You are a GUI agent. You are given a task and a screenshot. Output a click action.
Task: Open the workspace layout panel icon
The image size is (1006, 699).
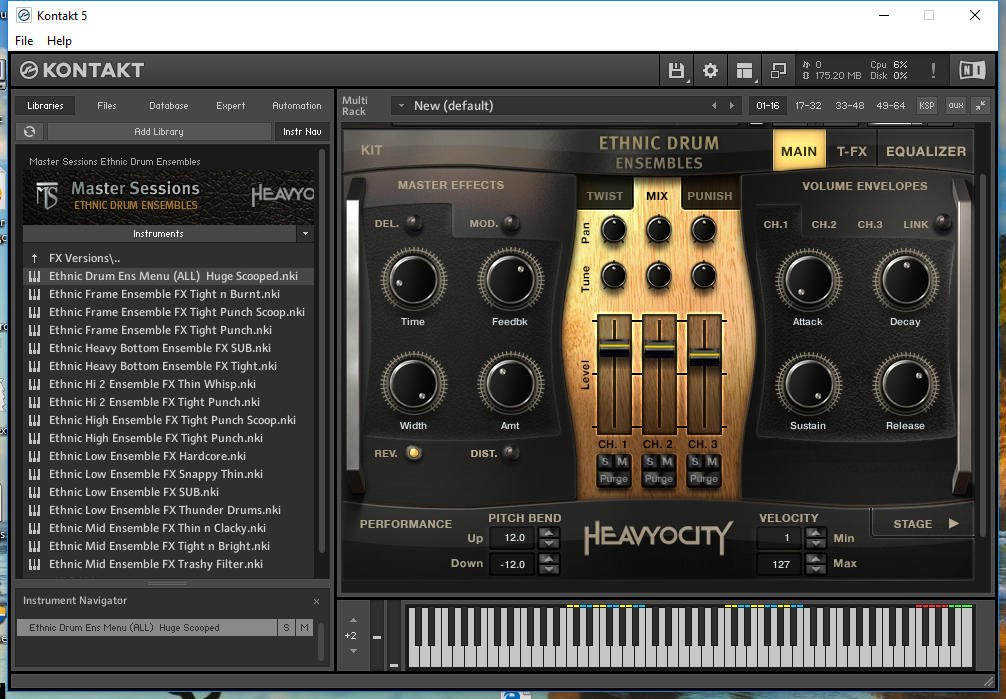[x=744, y=70]
